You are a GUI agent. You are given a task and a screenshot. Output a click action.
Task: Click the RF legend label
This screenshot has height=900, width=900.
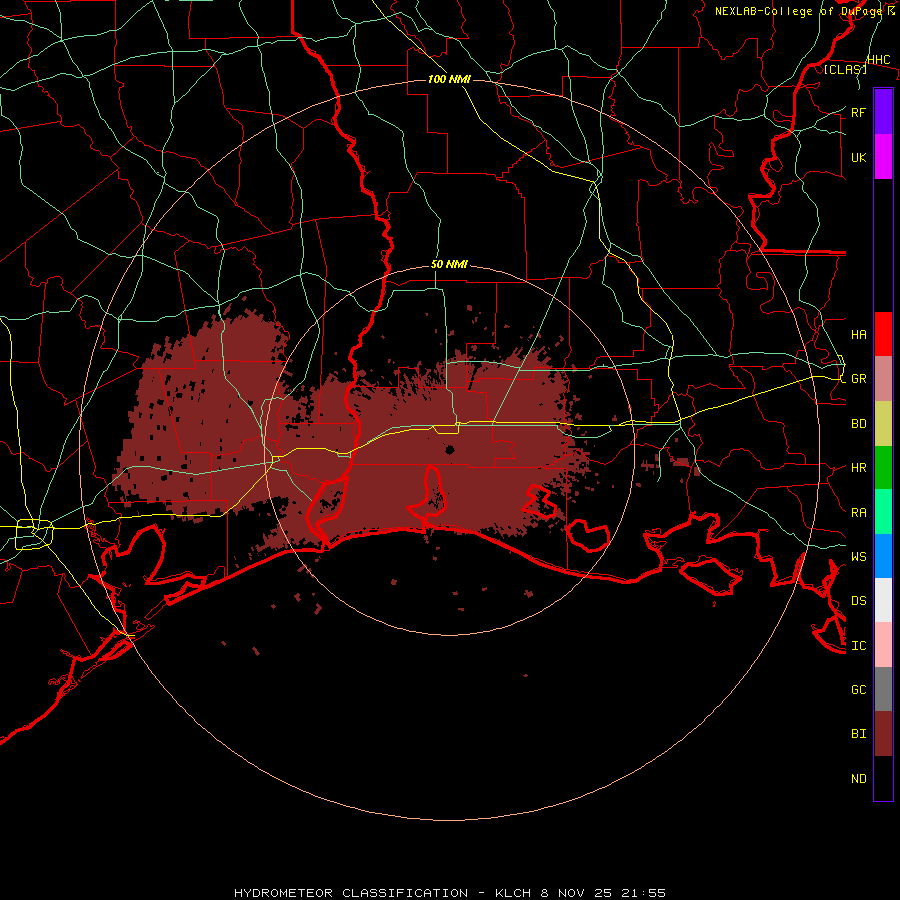[859, 112]
